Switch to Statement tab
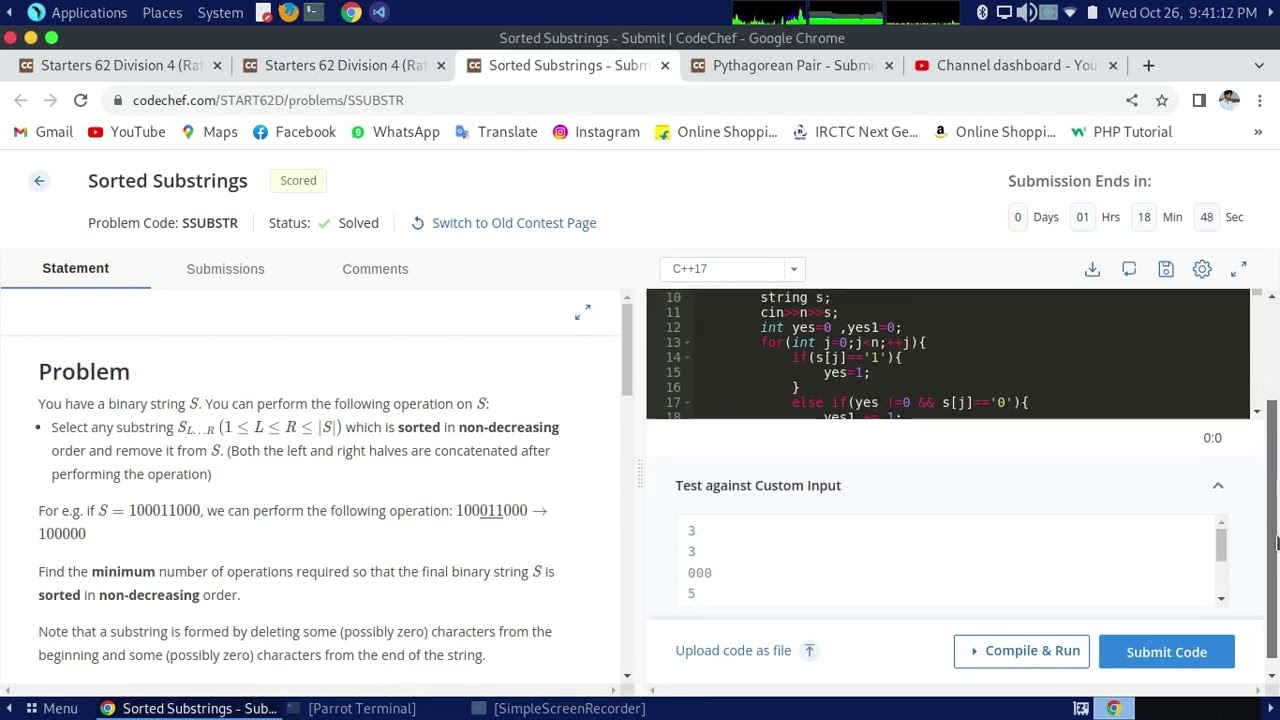The height and width of the screenshot is (720, 1280). tap(76, 268)
